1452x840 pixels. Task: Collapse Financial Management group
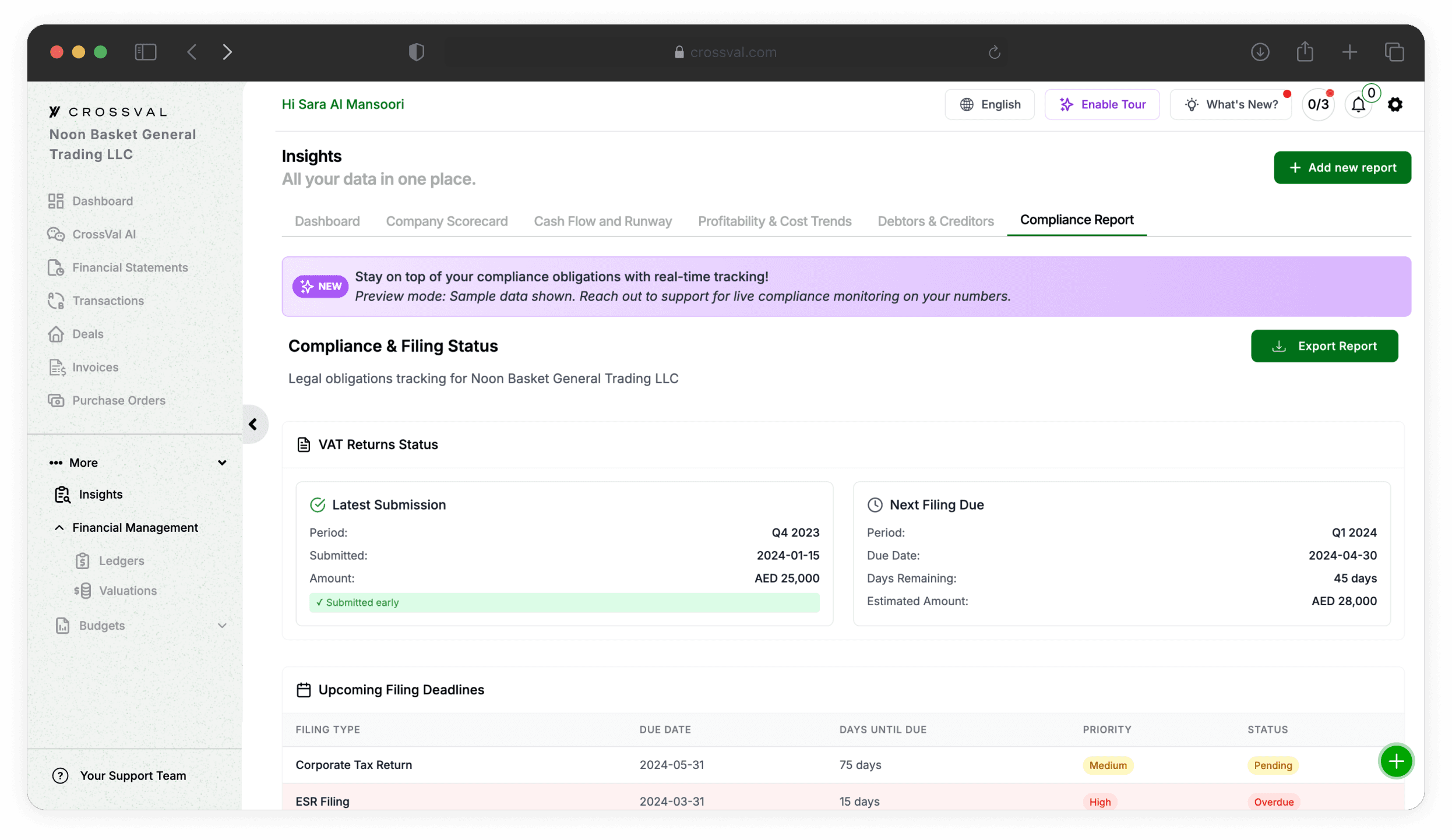click(x=126, y=527)
